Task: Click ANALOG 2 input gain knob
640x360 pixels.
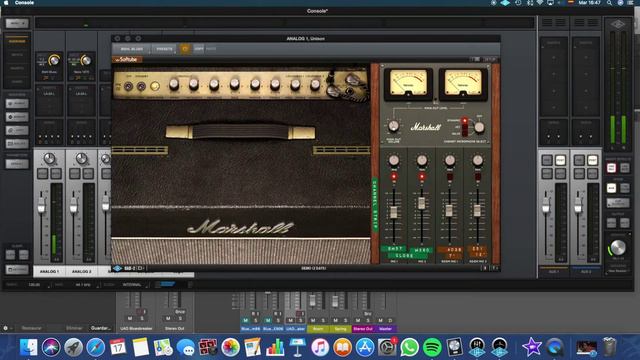Action: pyautogui.click(x=86, y=61)
